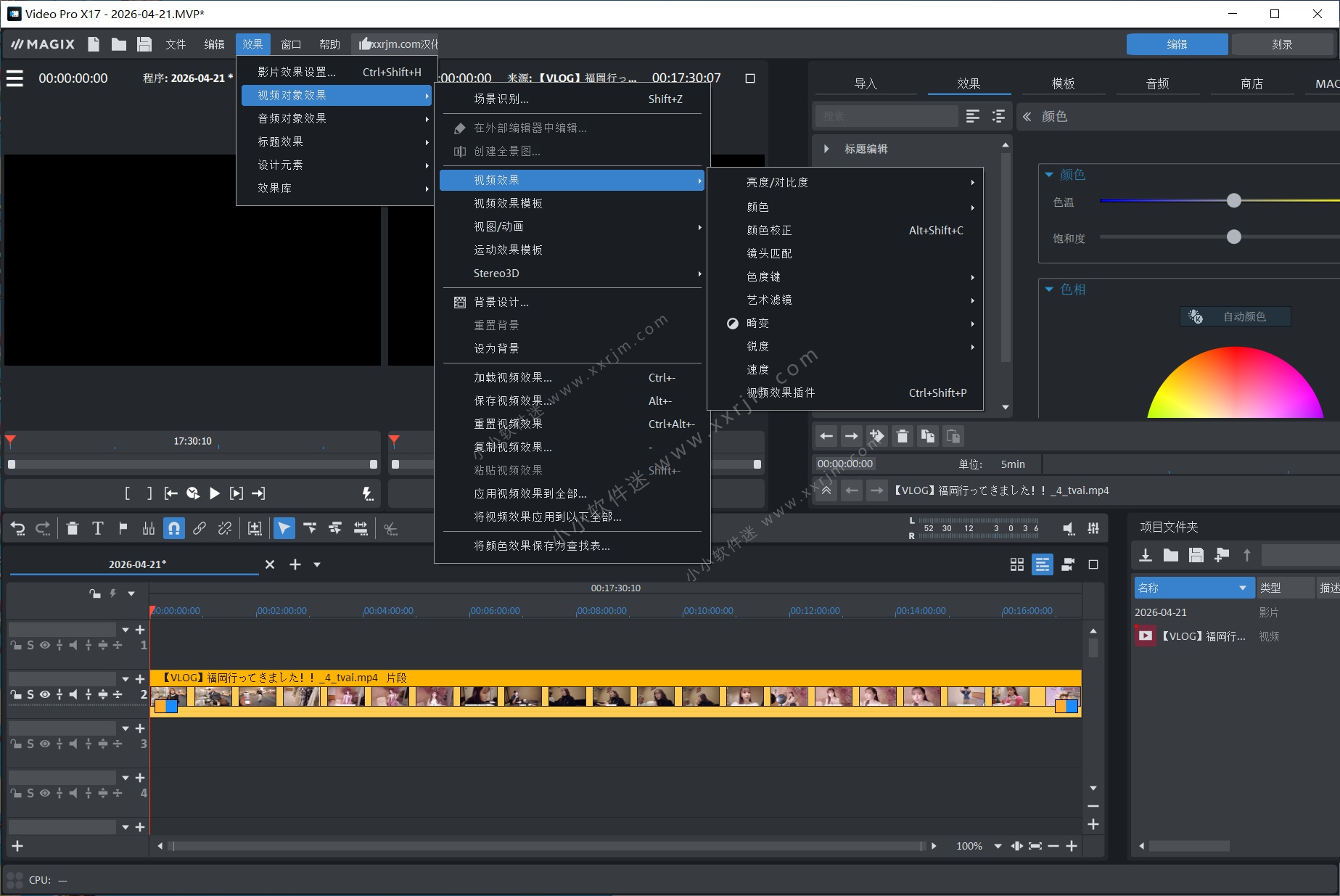Click the save project floppy icon

click(x=144, y=44)
